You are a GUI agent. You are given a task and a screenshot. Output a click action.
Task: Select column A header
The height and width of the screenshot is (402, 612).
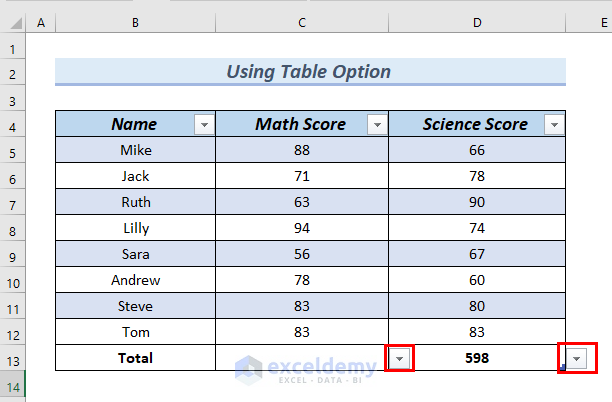(x=41, y=21)
